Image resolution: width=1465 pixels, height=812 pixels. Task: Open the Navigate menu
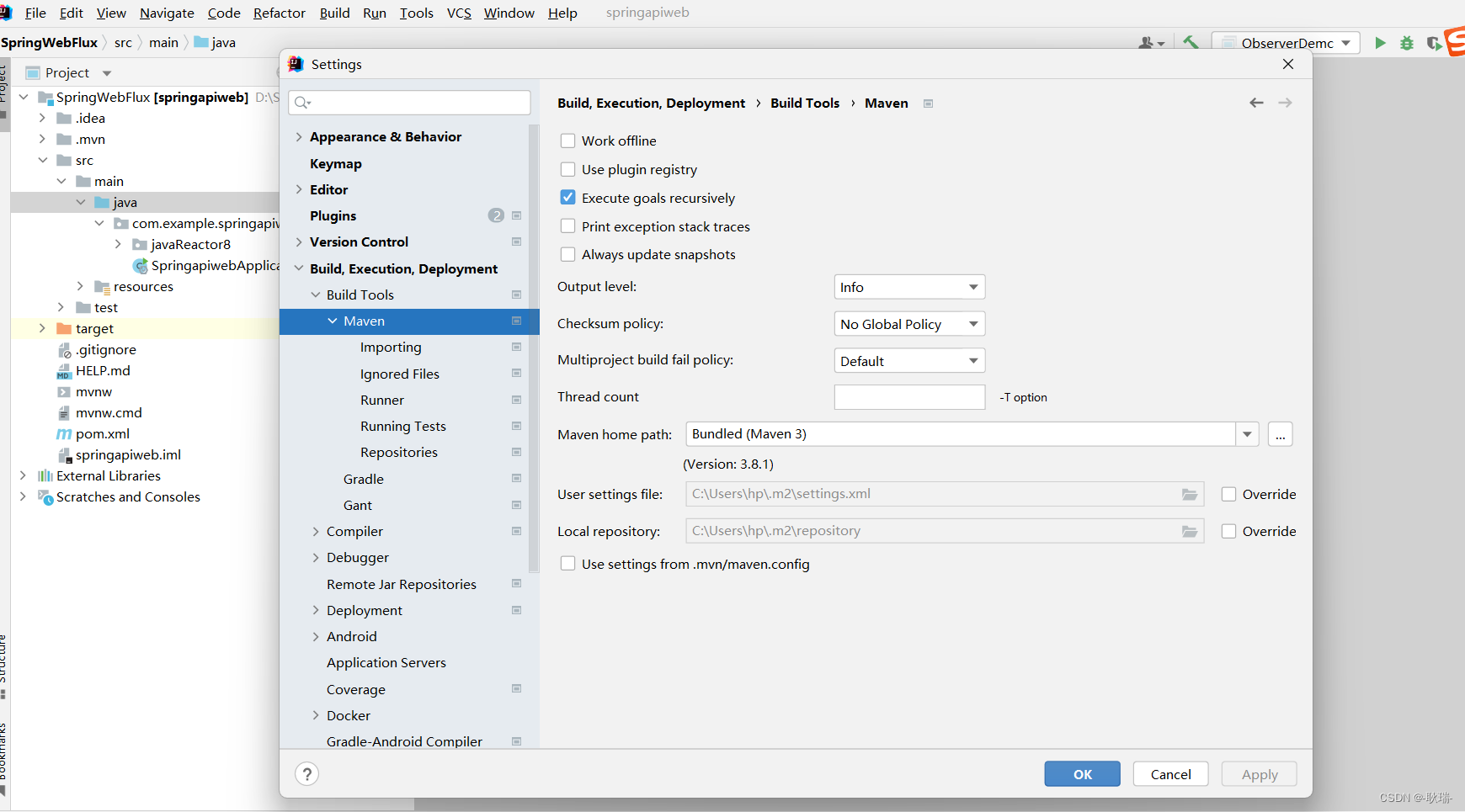[167, 13]
